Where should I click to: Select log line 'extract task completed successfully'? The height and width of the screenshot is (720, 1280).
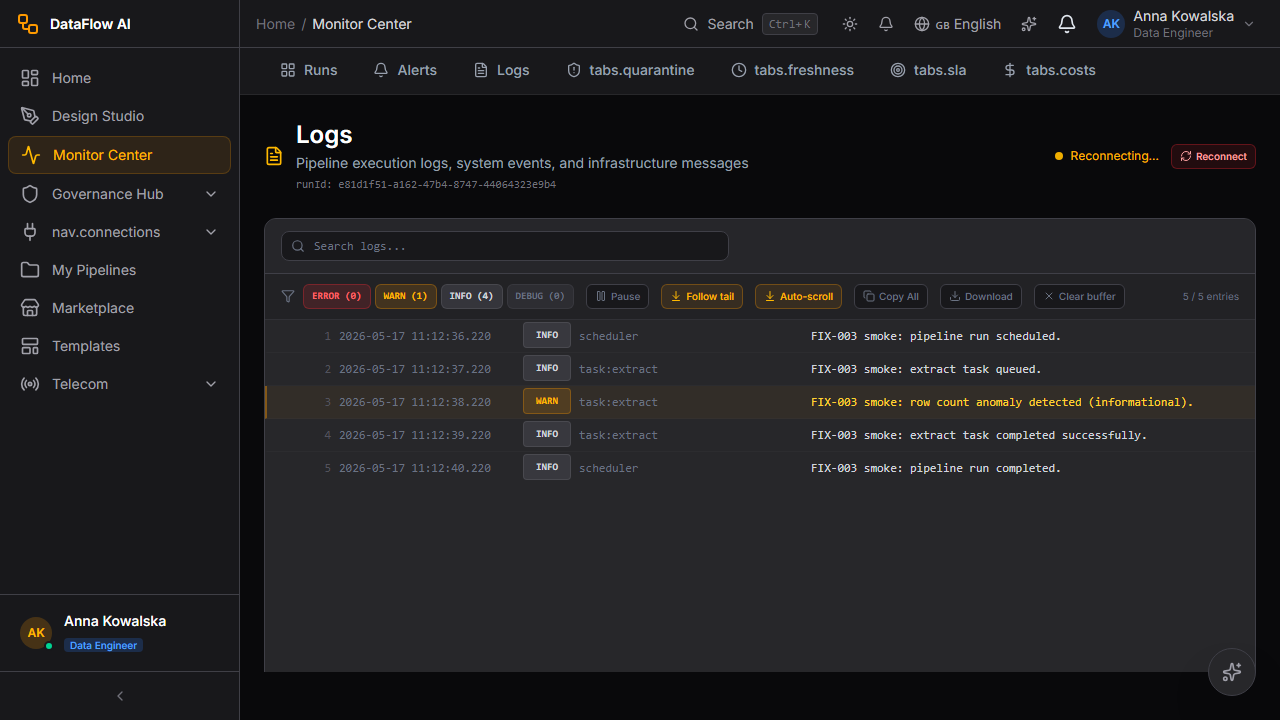(x=760, y=435)
